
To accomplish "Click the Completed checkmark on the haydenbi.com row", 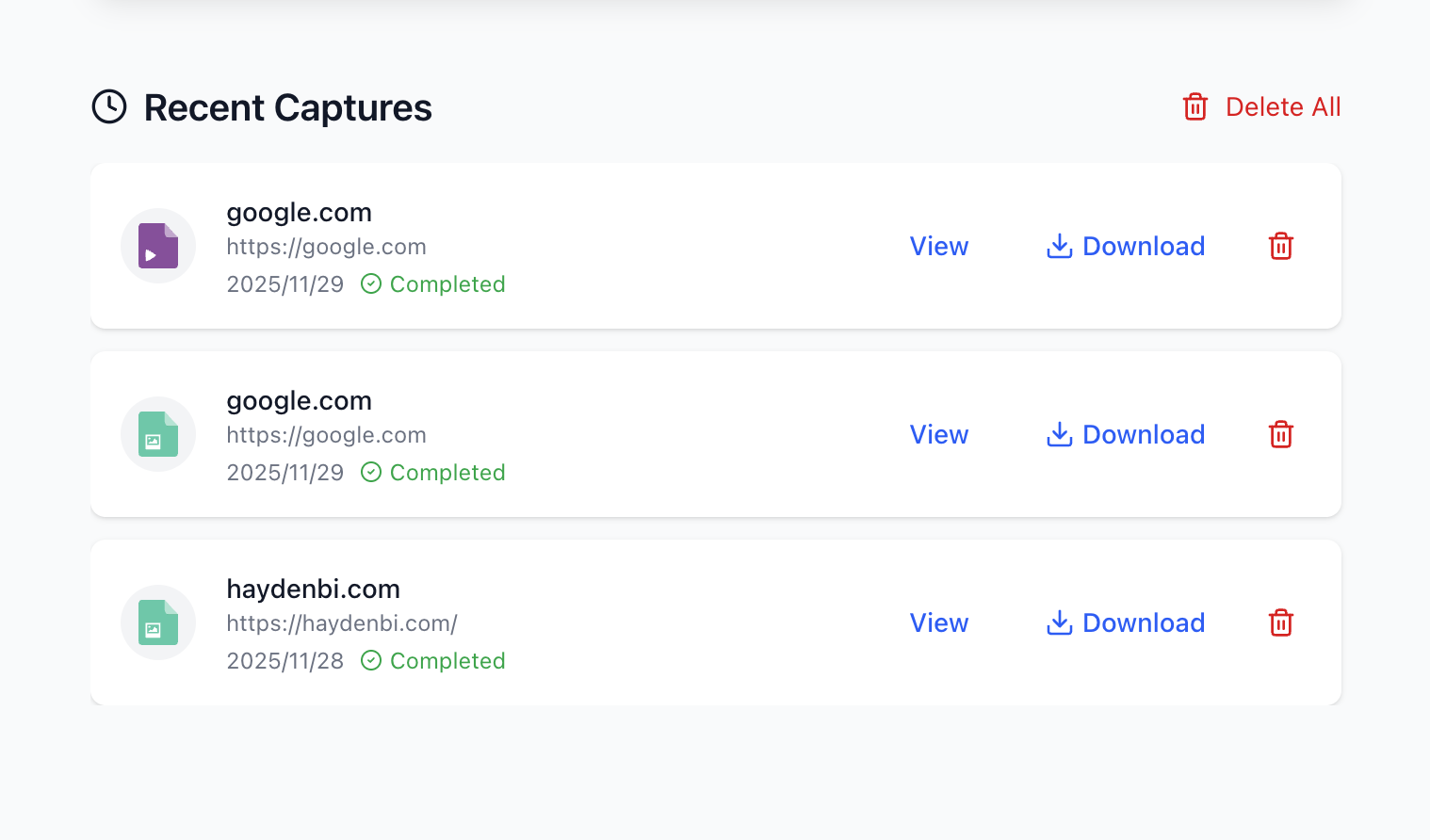I will click(x=370, y=660).
